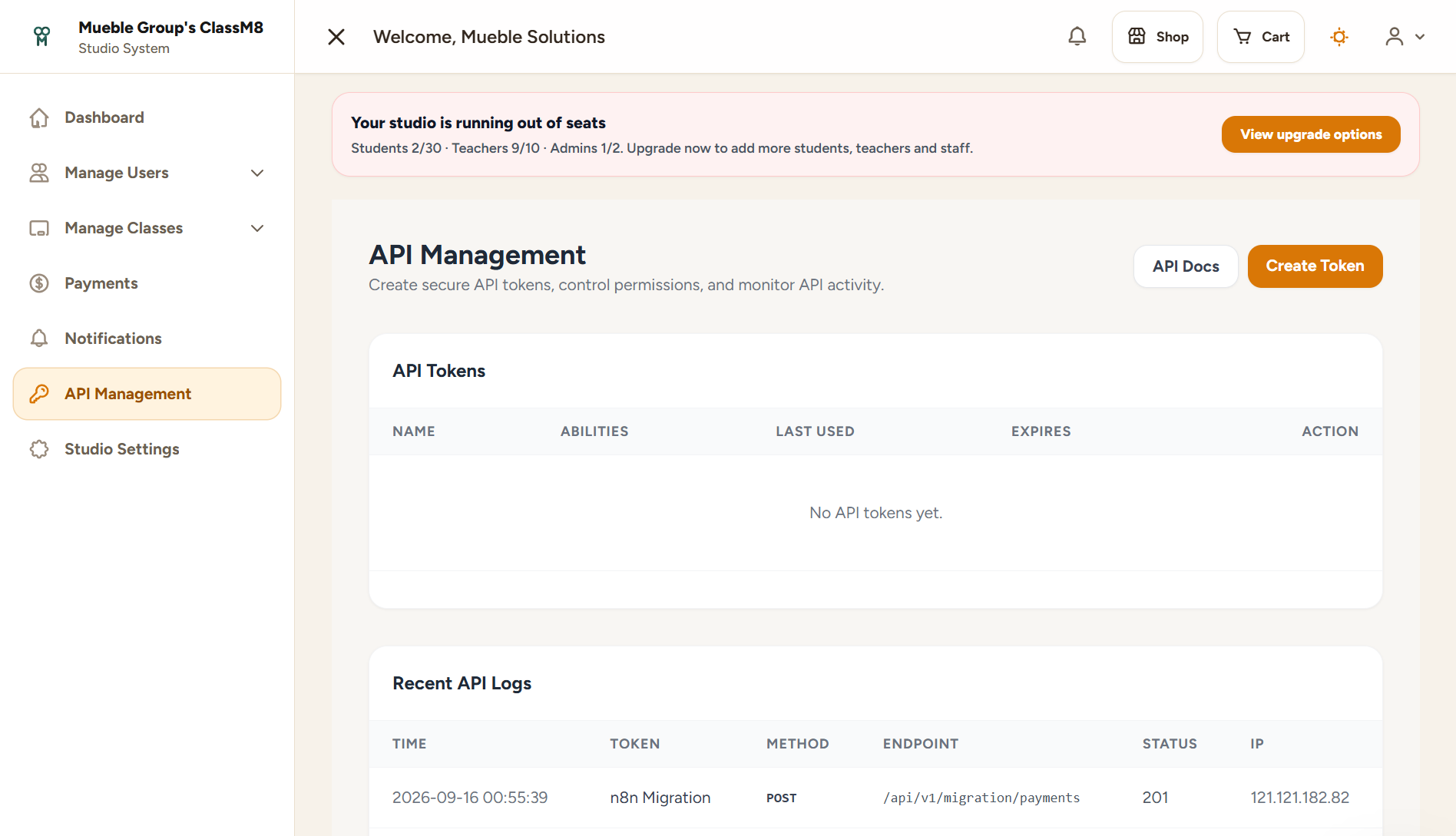1456x836 pixels.
Task: Open the API Docs button
Action: pyautogui.click(x=1186, y=266)
